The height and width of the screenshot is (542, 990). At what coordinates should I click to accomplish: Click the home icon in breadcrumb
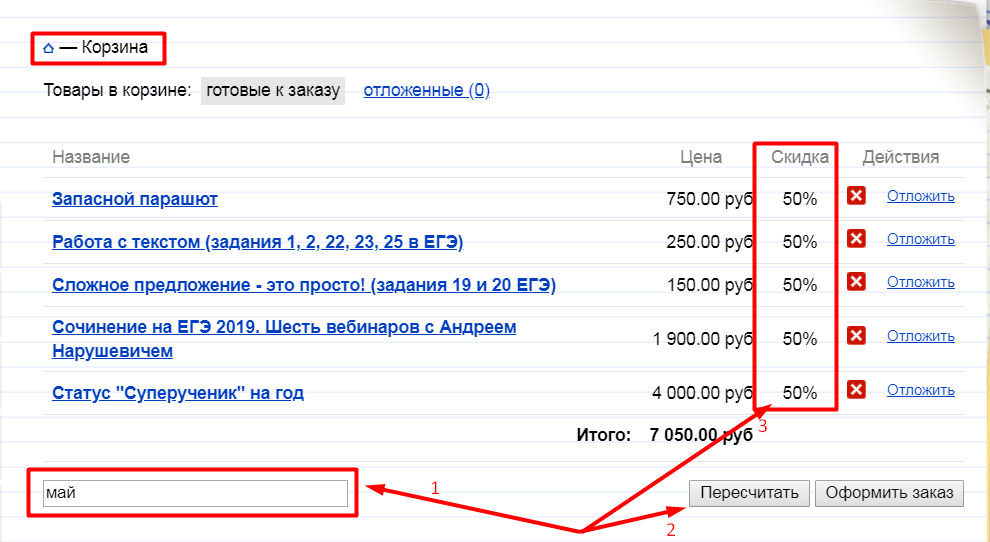(x=49, y=48)
